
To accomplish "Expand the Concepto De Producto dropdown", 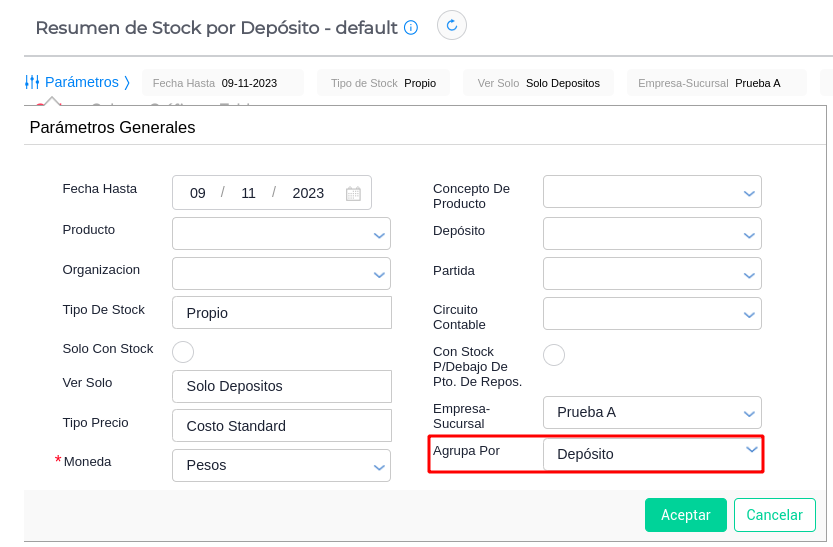I will tap(750, 193).
